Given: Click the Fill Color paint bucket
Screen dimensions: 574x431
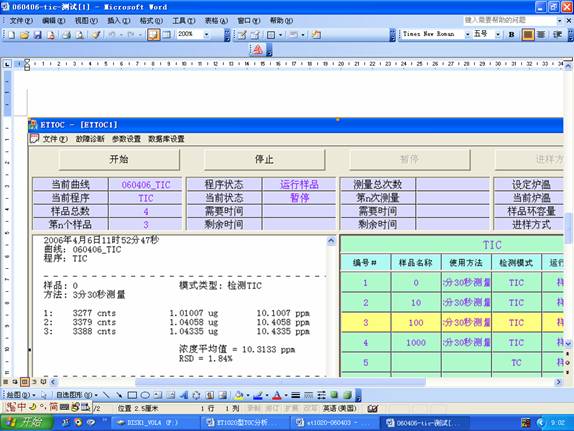Looking at the screenshot, I should coord(239,395).
